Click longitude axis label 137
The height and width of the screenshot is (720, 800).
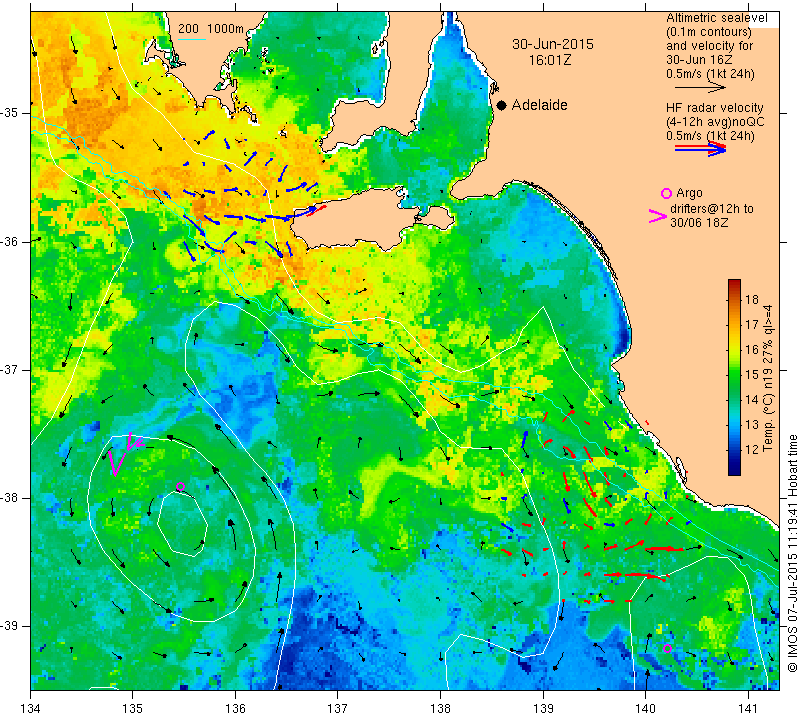pos(337,708)
